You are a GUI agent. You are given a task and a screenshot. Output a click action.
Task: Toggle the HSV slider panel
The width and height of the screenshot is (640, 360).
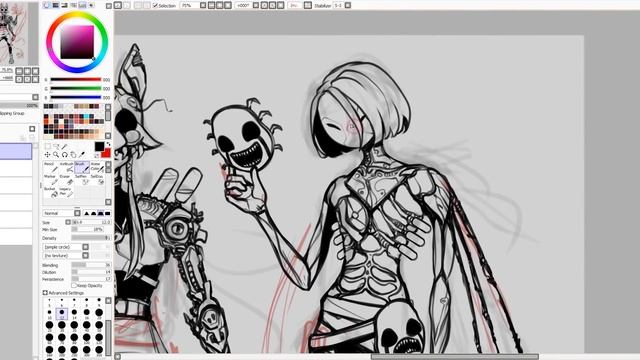[x=64, y=5]
